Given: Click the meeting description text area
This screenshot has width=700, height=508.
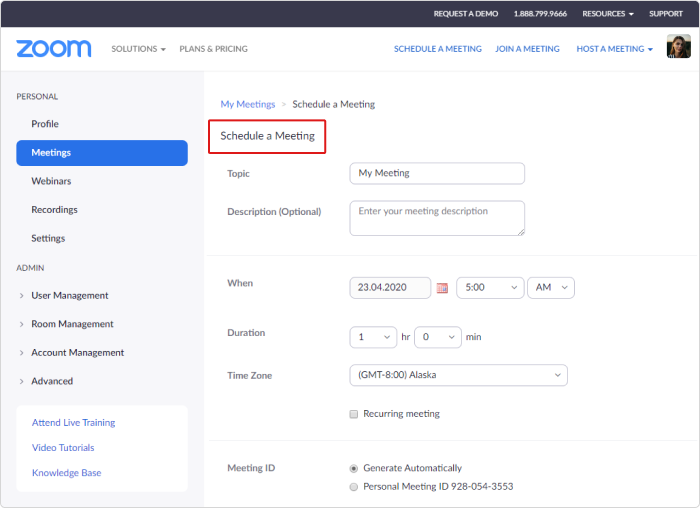Looking at the screenshot, I should [437, 218].
